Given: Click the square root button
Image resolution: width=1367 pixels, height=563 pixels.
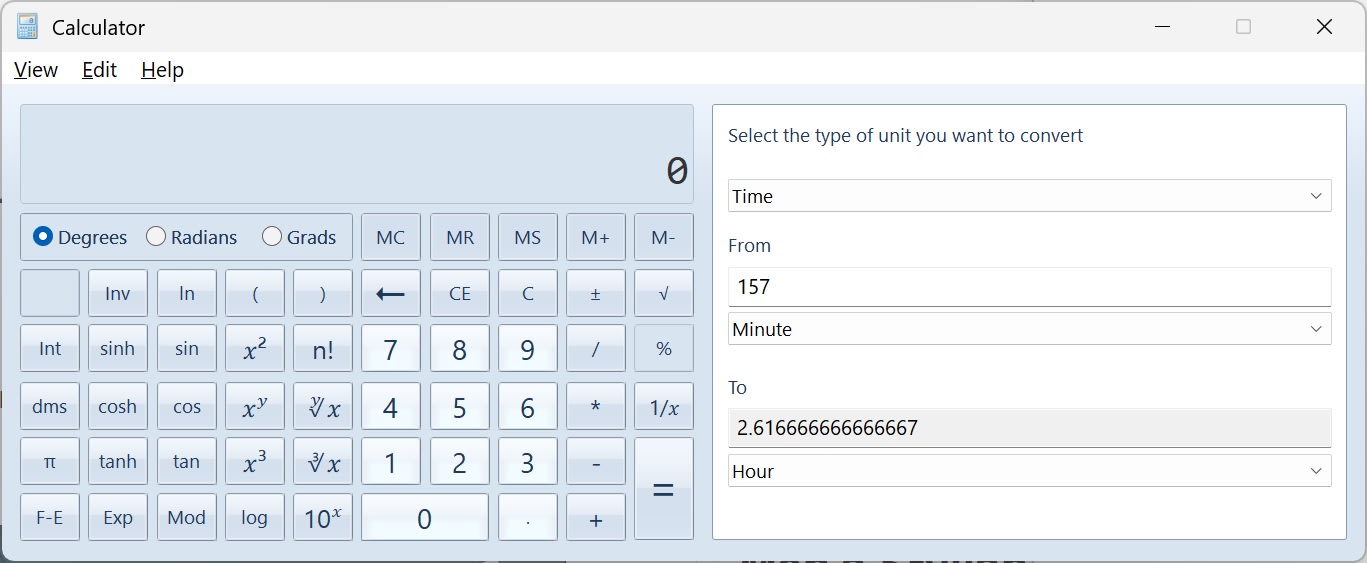Looking at the screenshot, I should coord(663,294).
